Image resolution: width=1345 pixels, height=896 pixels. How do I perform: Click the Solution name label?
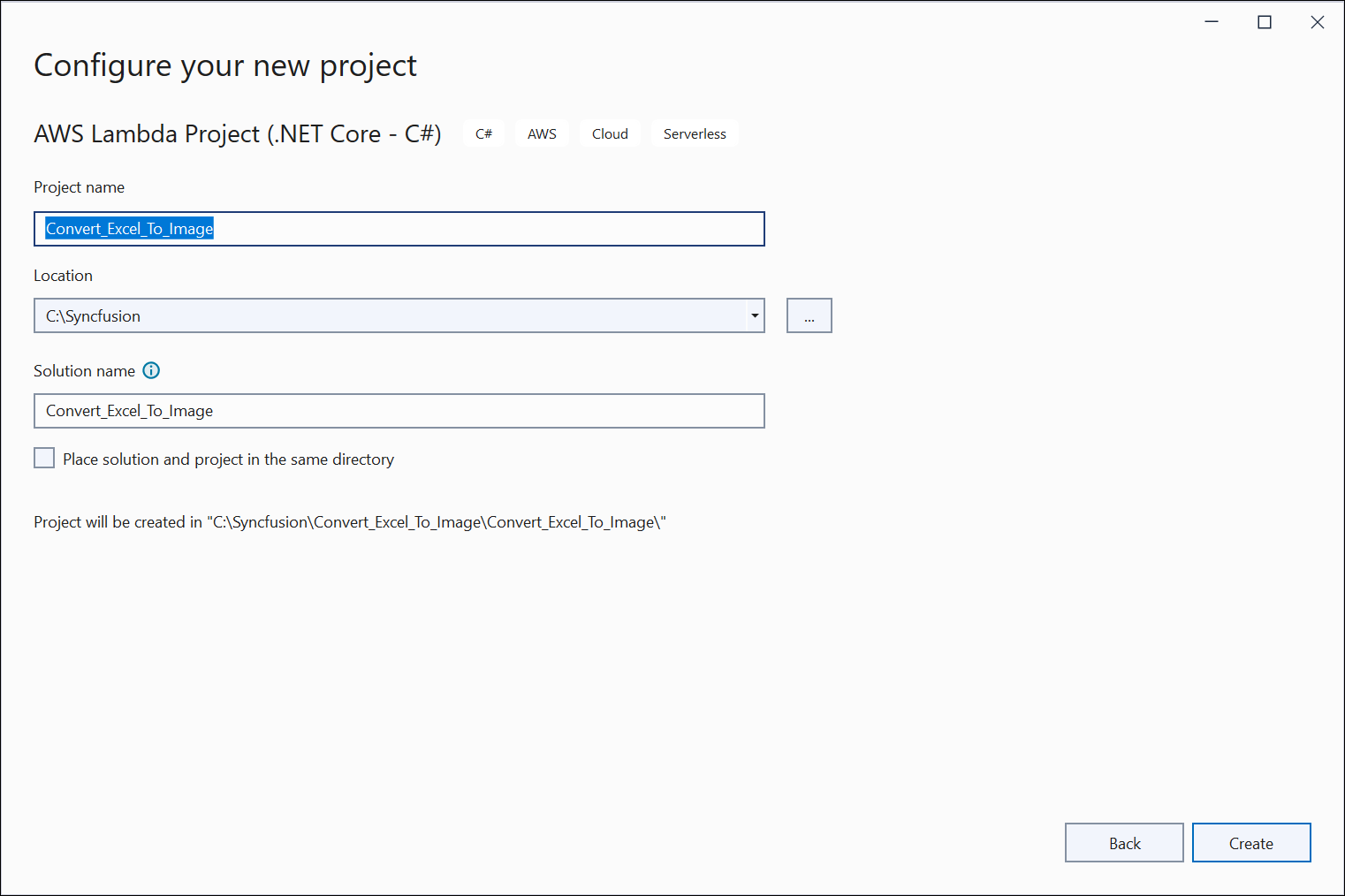tap(84, 371)
